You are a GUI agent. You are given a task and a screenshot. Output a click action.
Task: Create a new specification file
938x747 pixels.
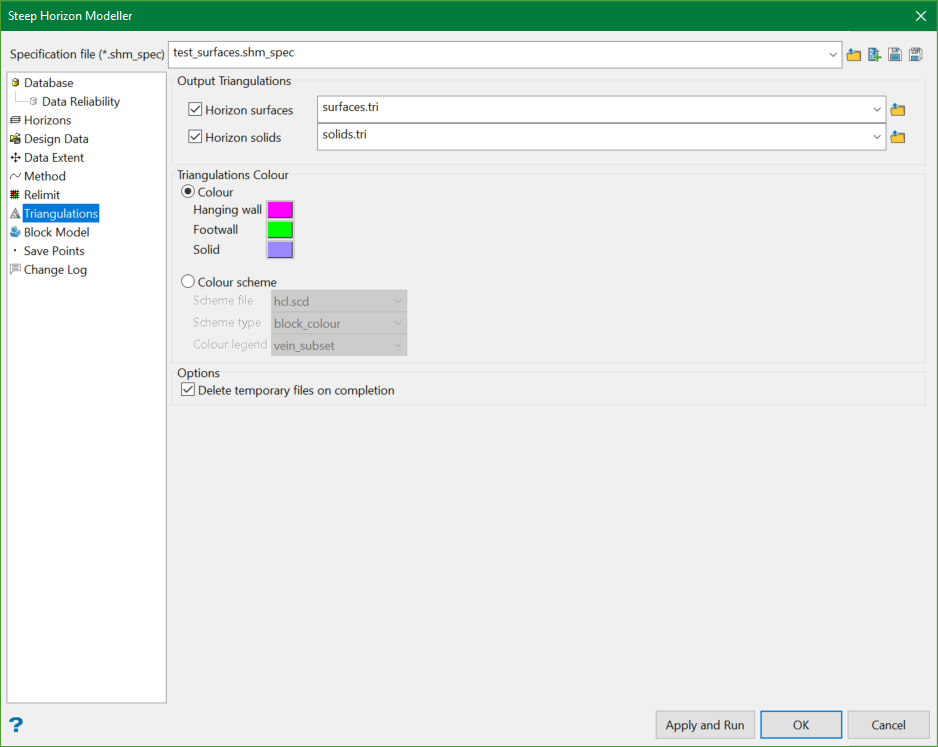coord(874,55)
